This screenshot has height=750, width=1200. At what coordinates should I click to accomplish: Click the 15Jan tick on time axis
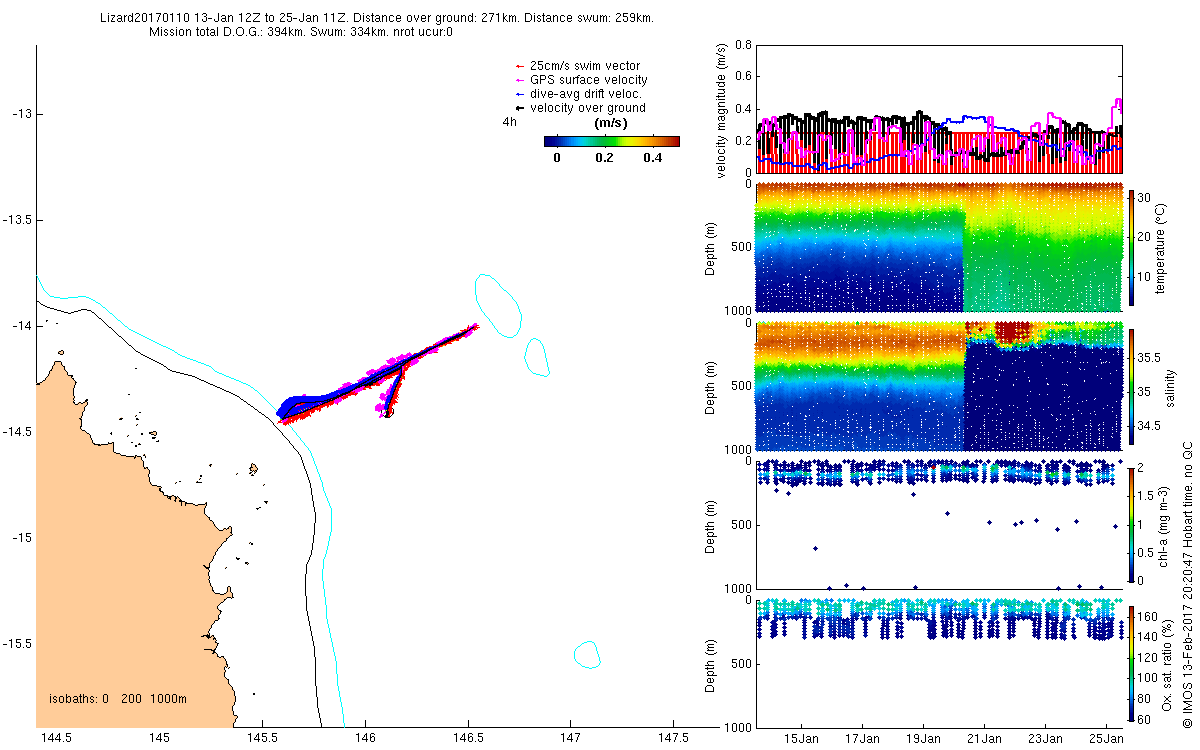point(802,738)
